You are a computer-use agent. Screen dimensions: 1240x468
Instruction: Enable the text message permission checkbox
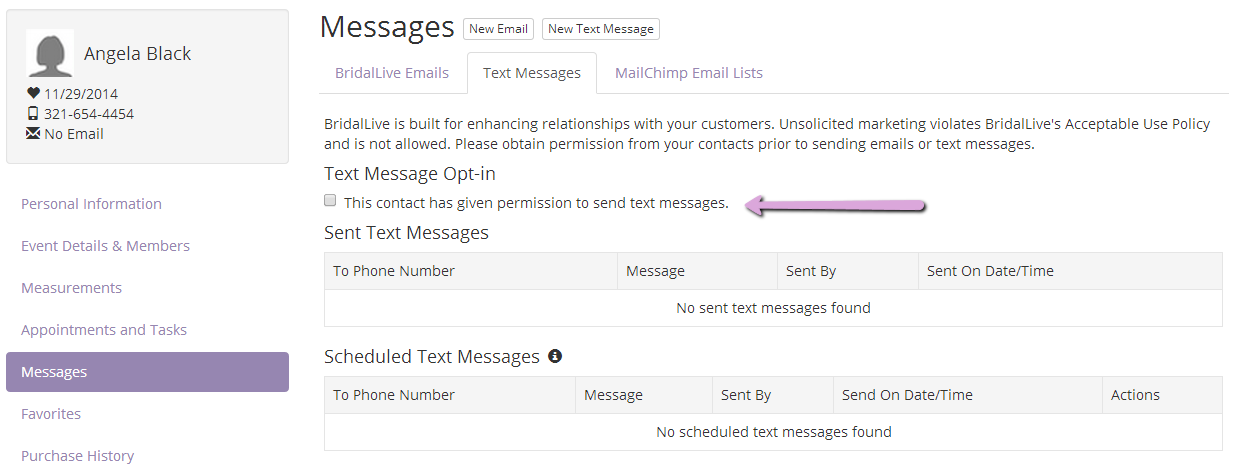330,201
